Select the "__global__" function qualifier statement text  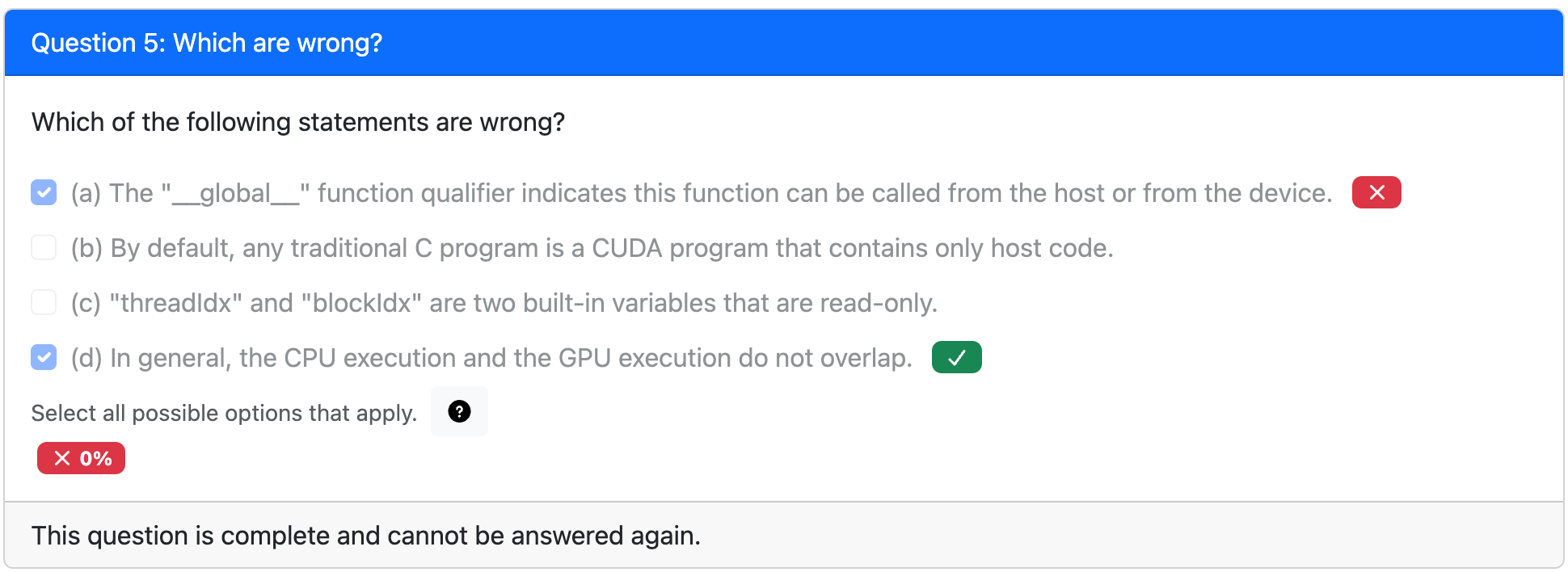click(701, 193)
